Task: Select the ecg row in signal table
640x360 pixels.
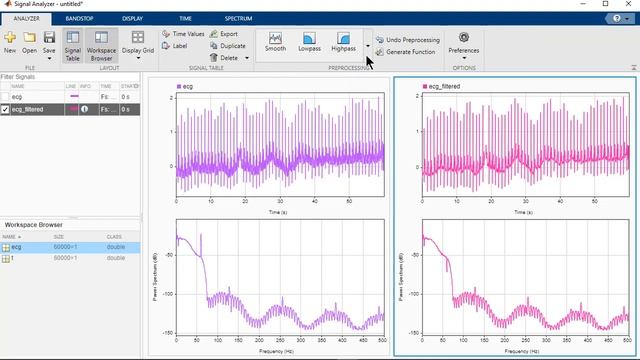Action: point(70,97)
